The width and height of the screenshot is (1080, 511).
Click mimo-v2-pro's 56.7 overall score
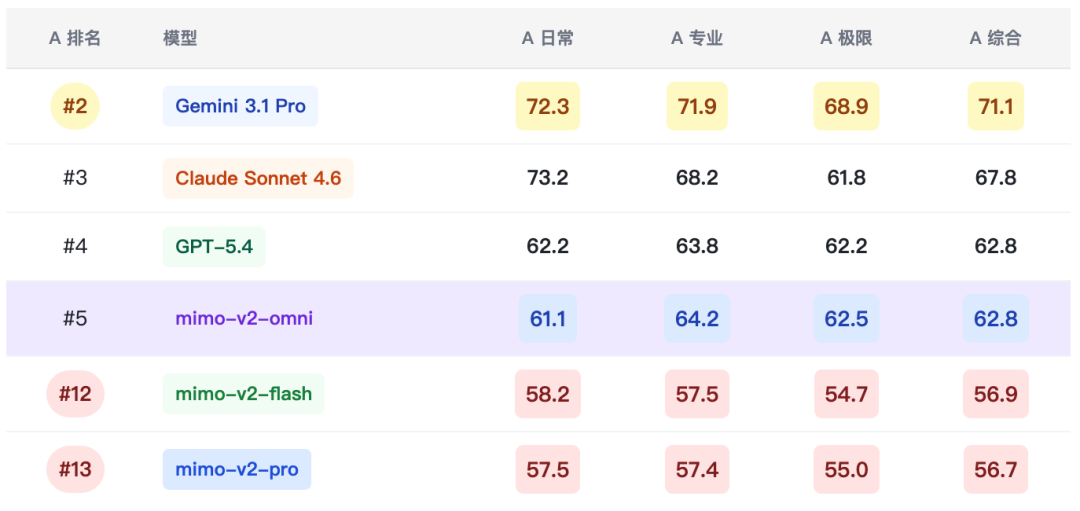996,469
